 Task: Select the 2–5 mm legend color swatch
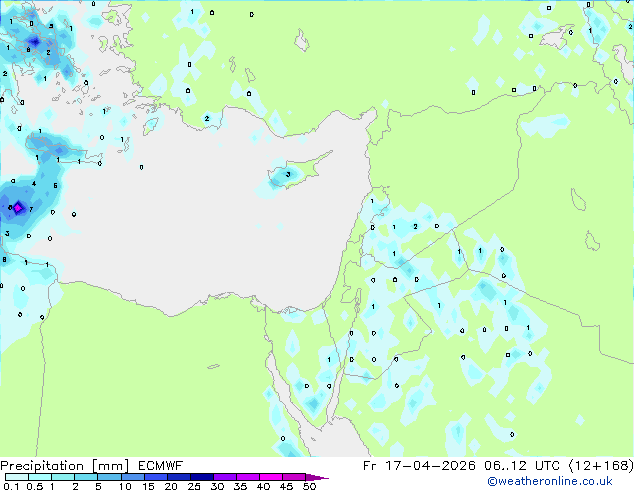tap(86, 477)
